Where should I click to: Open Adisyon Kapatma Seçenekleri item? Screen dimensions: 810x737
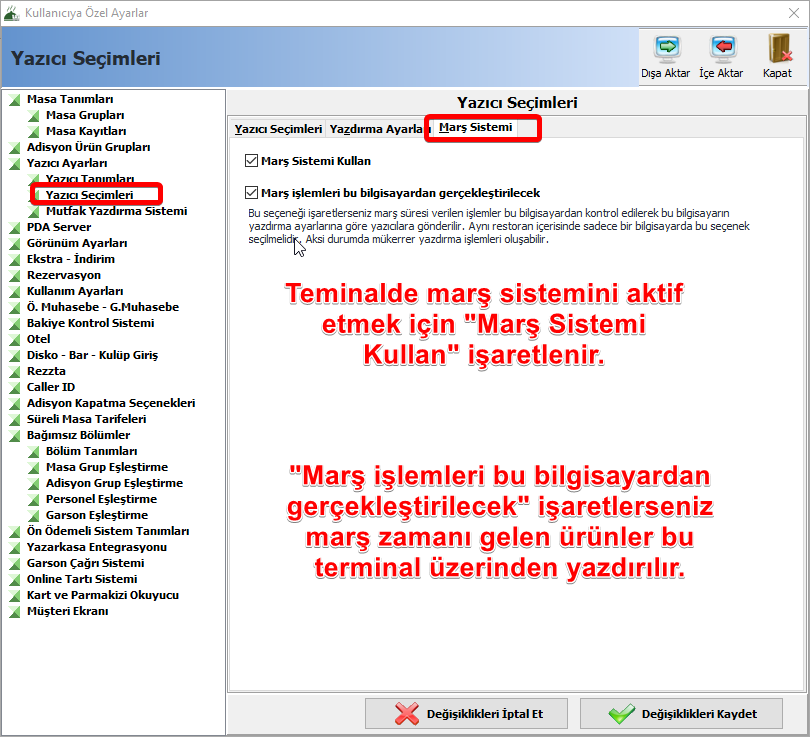pyautogui.click(x=111, y=403)
